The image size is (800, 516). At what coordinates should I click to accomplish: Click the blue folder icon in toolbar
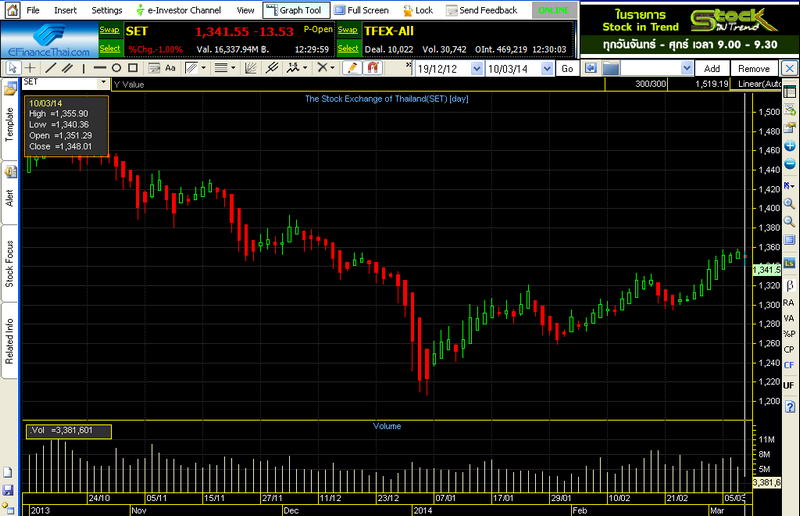611,68
